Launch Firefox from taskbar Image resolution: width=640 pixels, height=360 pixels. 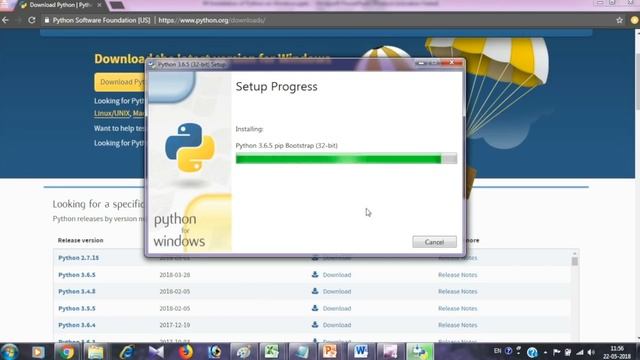[186, 352]
